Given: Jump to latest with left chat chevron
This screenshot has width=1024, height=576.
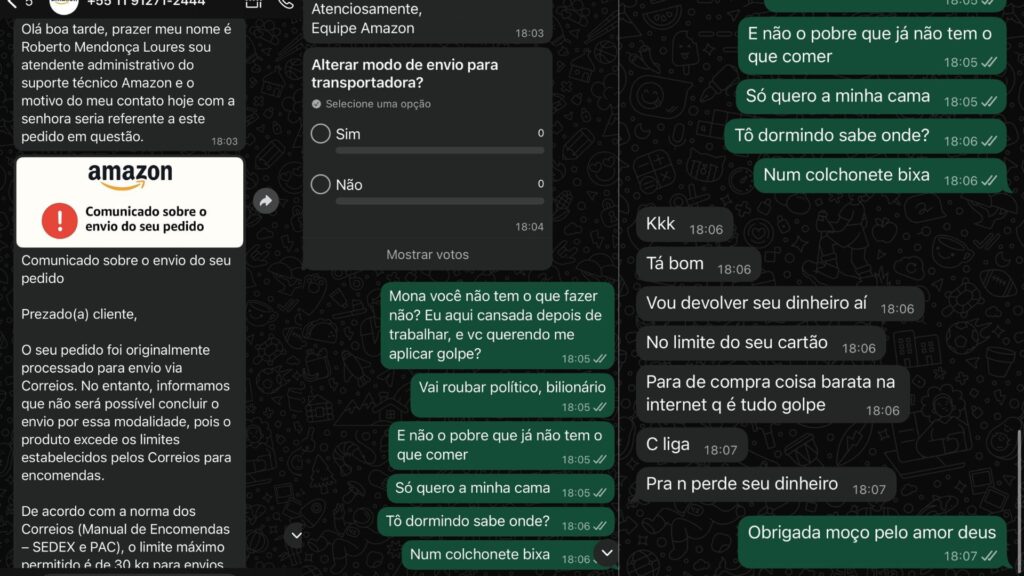Looking at the screenshot, I should tap(296, 536).
